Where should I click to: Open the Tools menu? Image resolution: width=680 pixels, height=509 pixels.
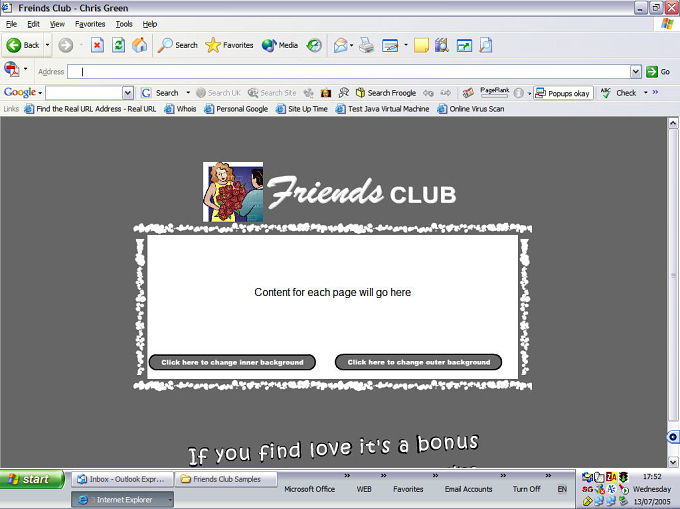click(124, 24)
